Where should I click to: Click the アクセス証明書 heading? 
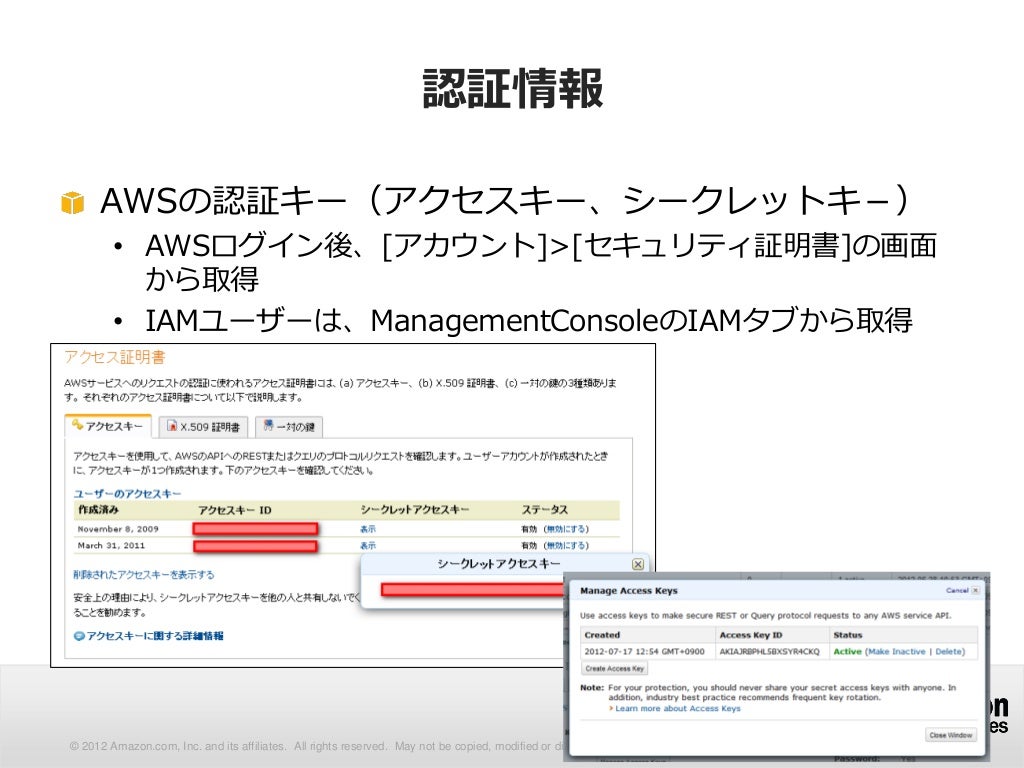click(115, 357)
